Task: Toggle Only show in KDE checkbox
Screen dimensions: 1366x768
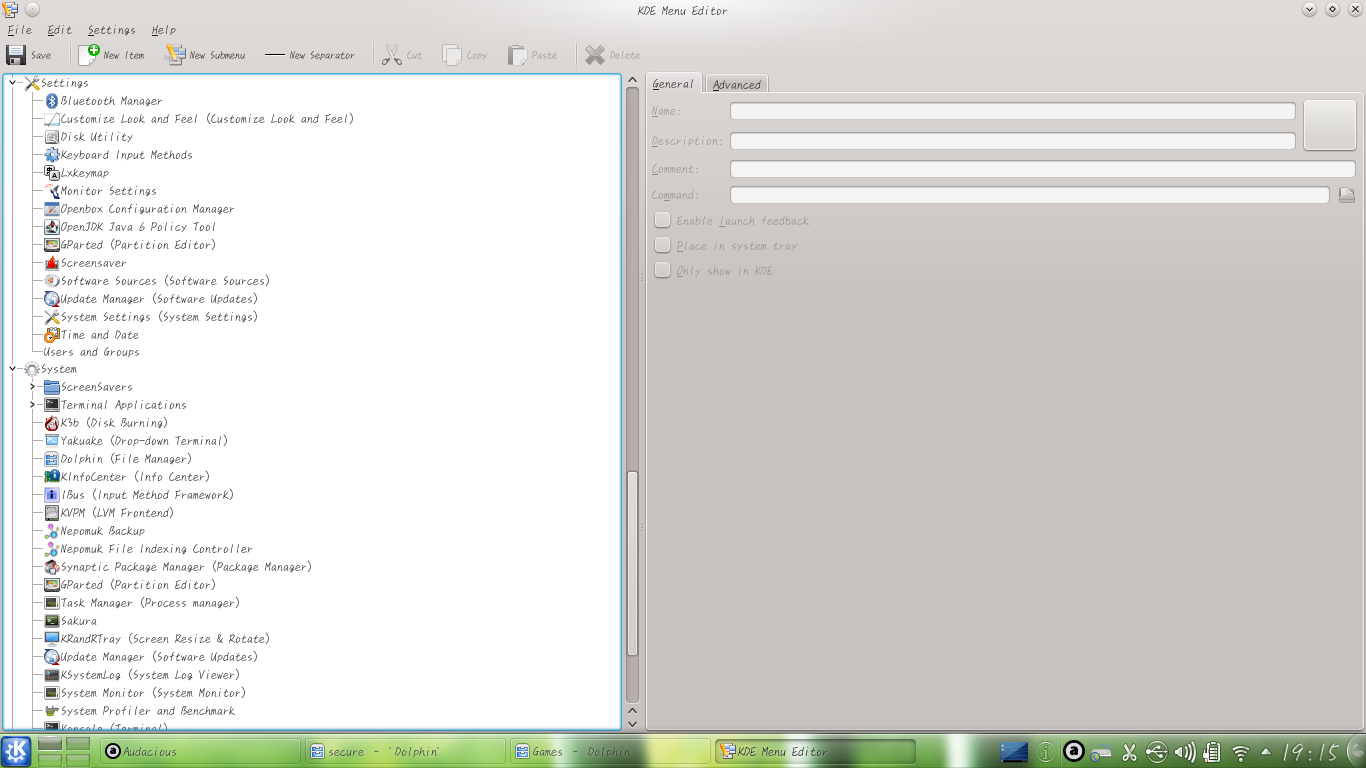Action: pyautogui.click(x=662, y=270)
